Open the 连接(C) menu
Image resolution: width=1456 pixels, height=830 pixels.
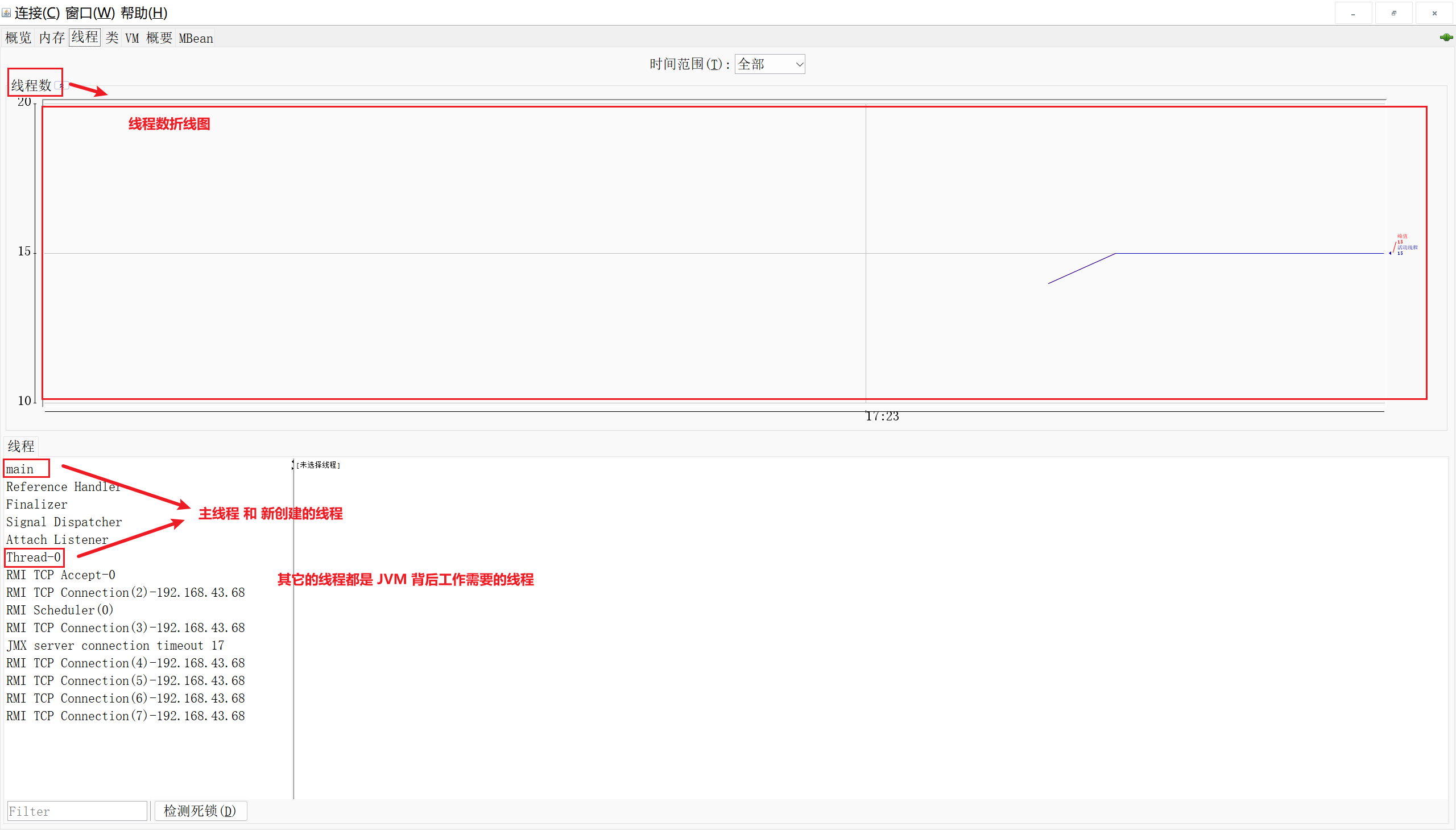[x=37, y=13]
